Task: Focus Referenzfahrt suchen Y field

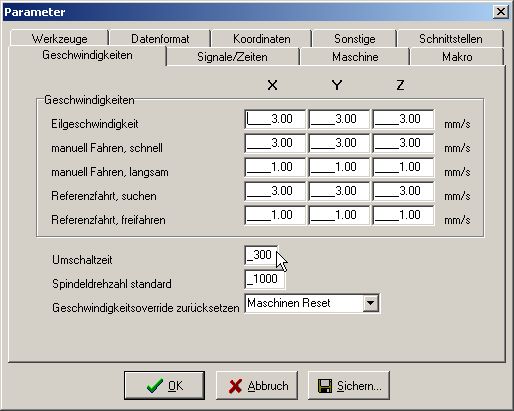Action: tap(339, 191)
